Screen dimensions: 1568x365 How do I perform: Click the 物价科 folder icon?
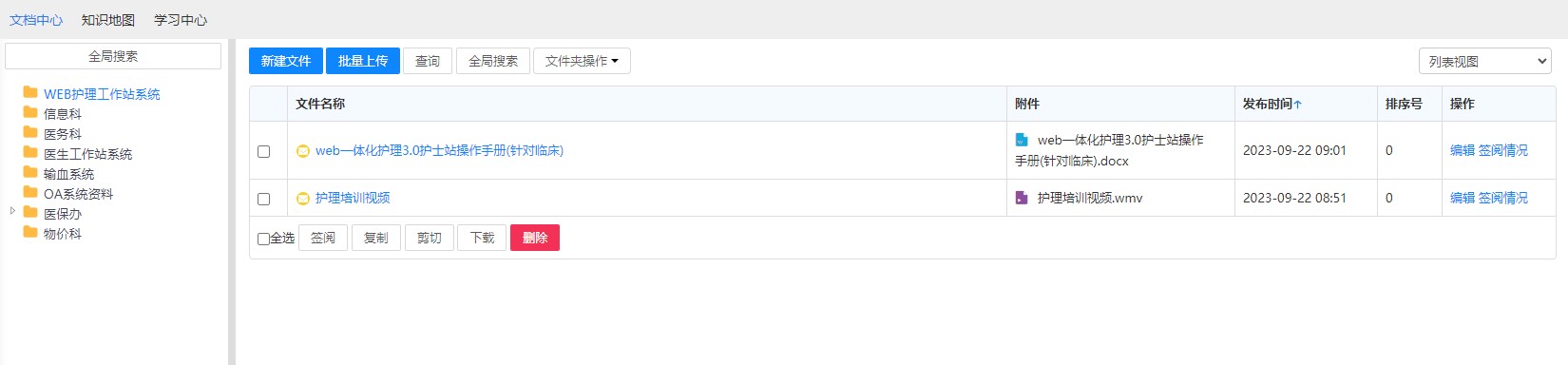tap(30, 233)
